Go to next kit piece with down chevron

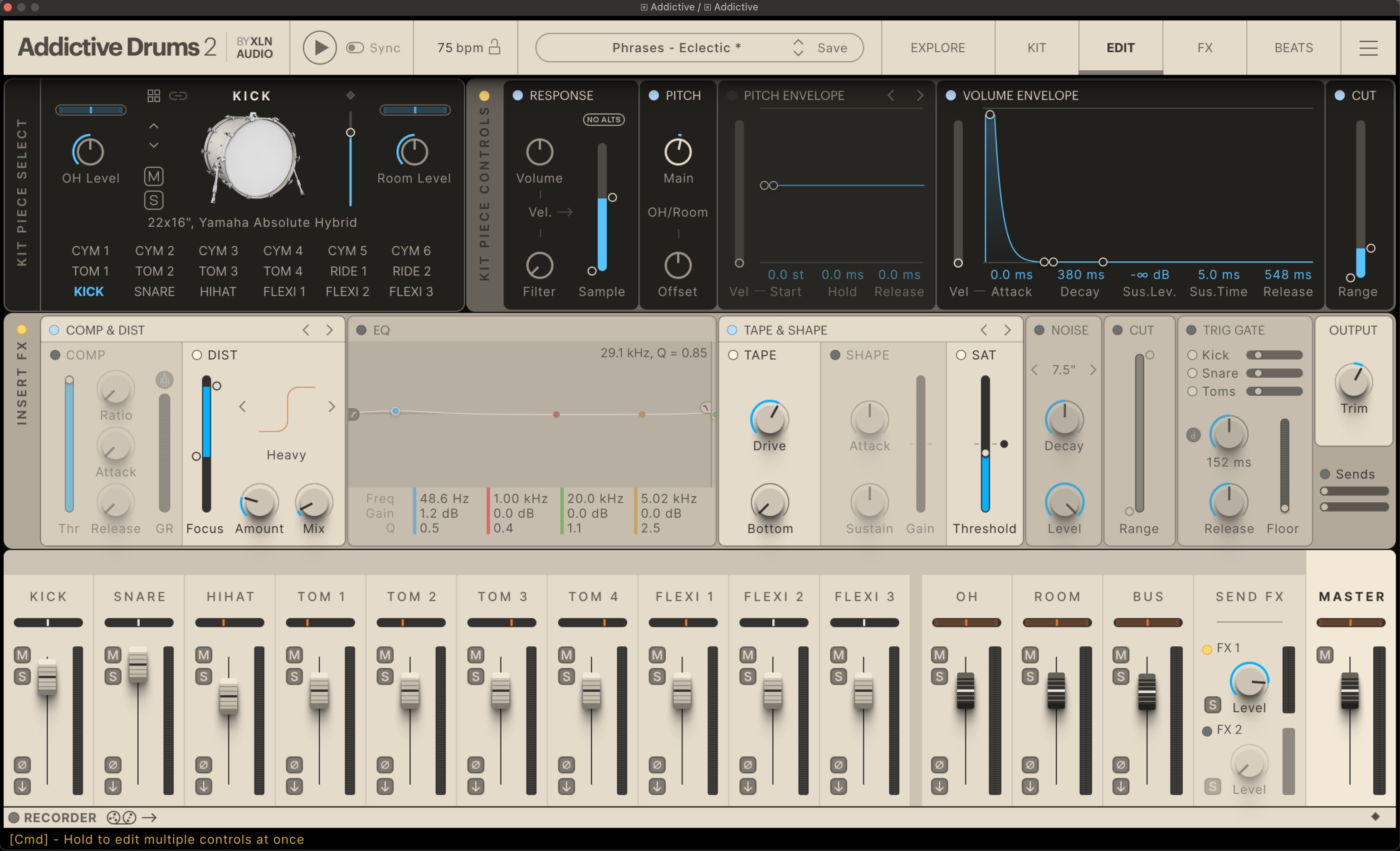coord(153,145)
